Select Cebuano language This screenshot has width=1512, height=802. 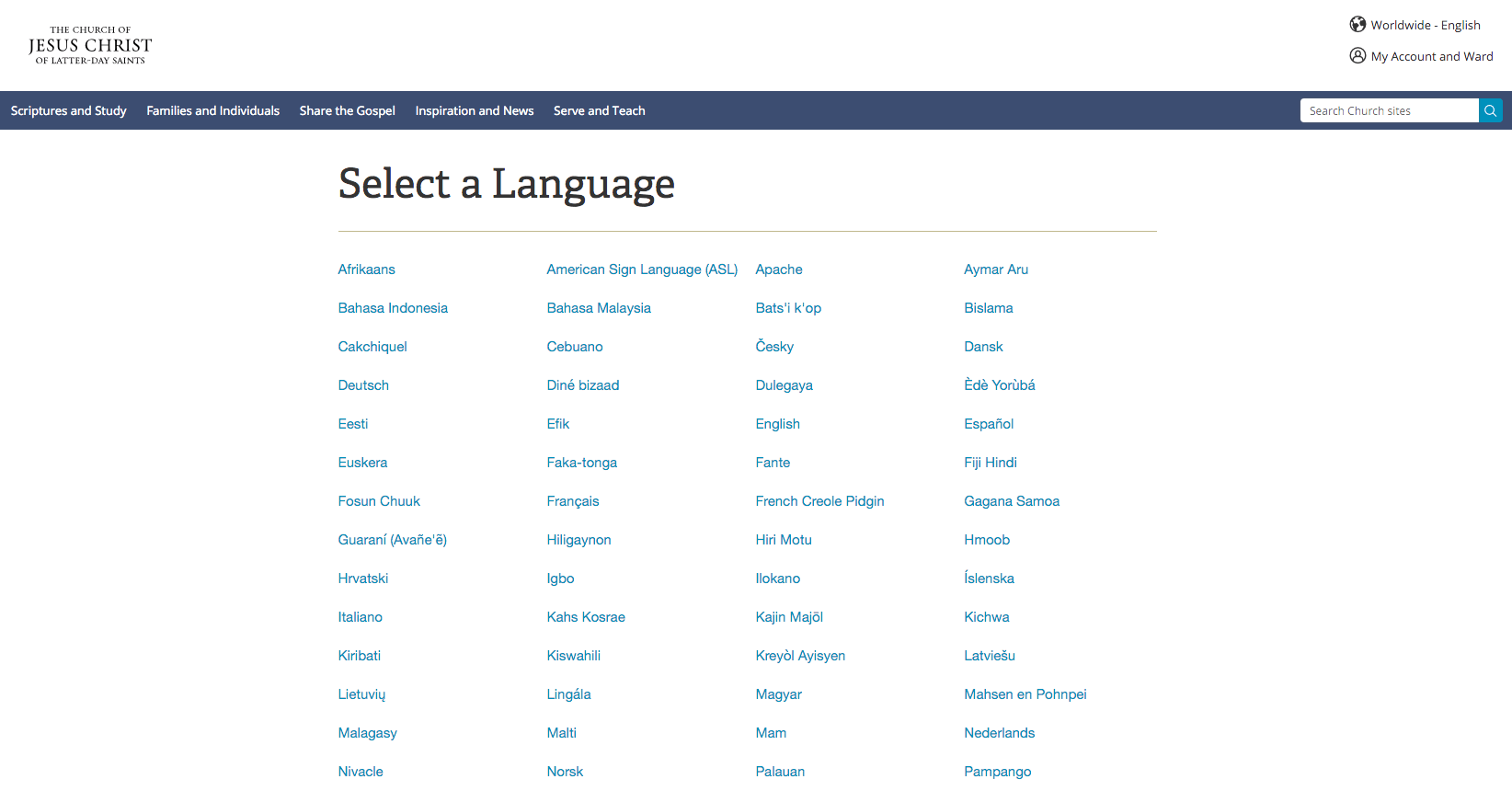pyautogui.click(x=575, y=347)
